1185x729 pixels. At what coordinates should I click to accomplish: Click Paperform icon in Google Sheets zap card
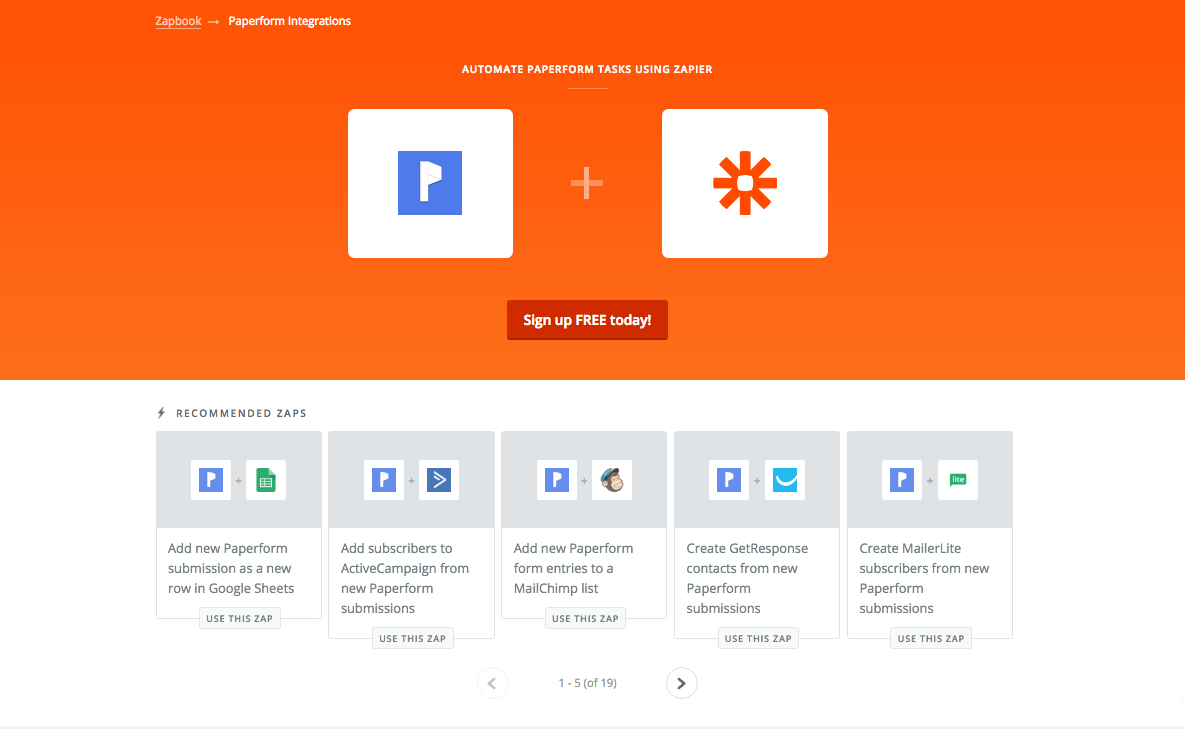pyautogui.click(x=211, y=480)
